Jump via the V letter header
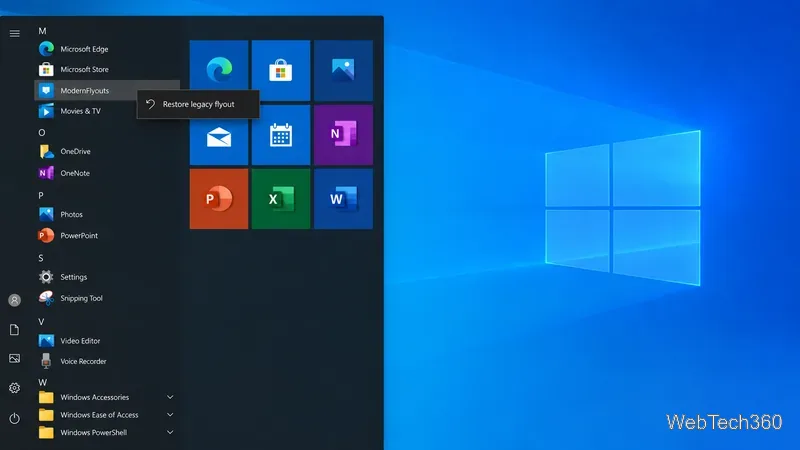Screen dimensions: 800x450 pyautogui.click(x=41, y=322)
